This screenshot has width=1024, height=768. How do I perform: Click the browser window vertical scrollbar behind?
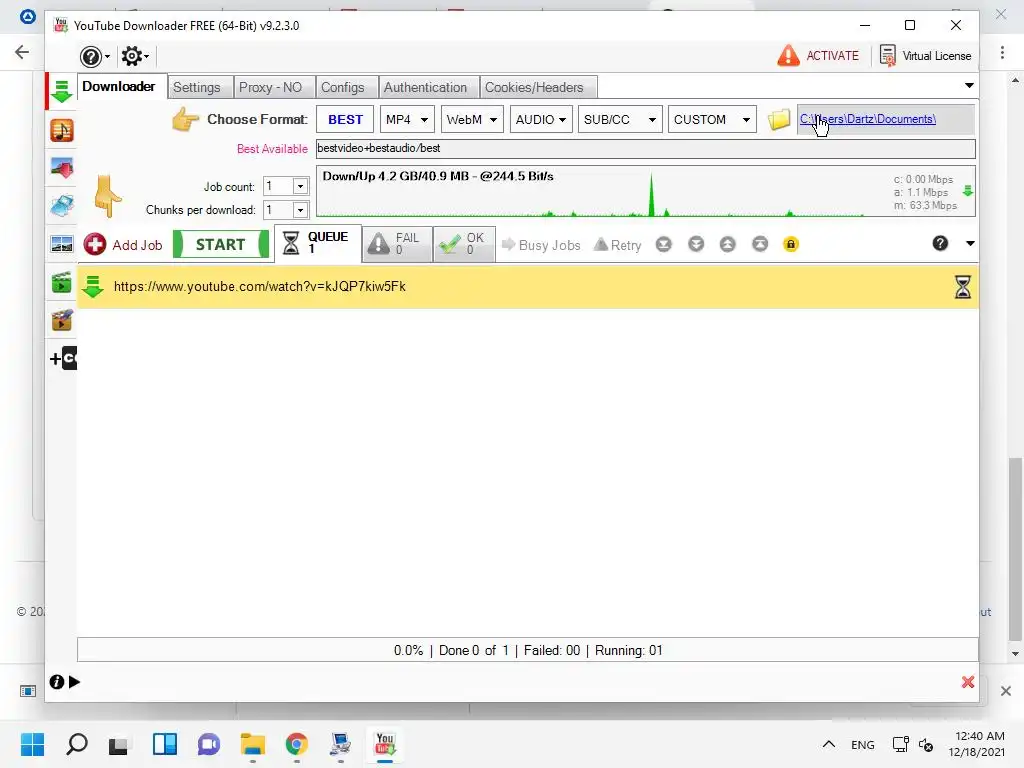coord(1015,549)
